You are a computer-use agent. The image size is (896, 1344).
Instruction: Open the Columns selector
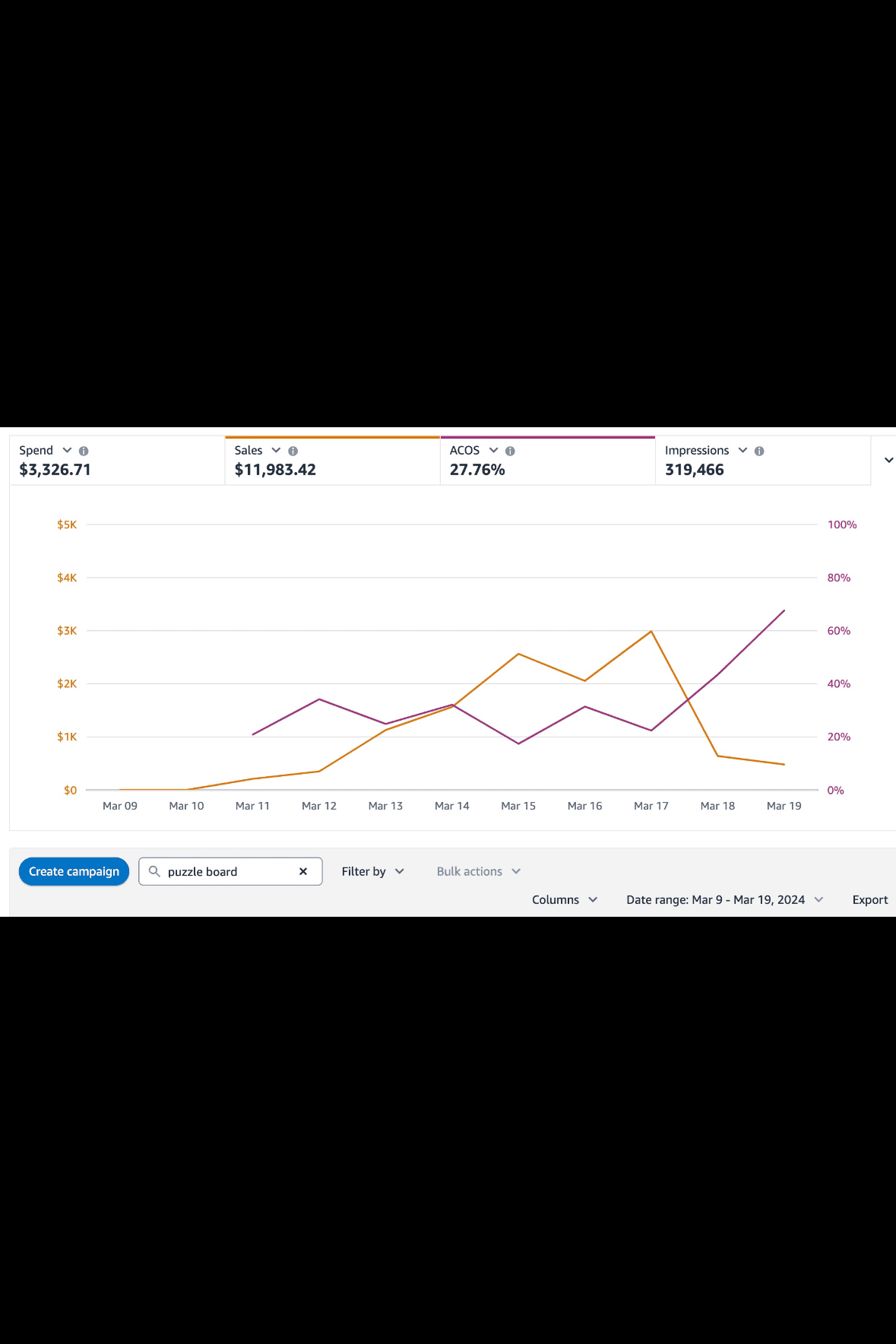(565, 899)
